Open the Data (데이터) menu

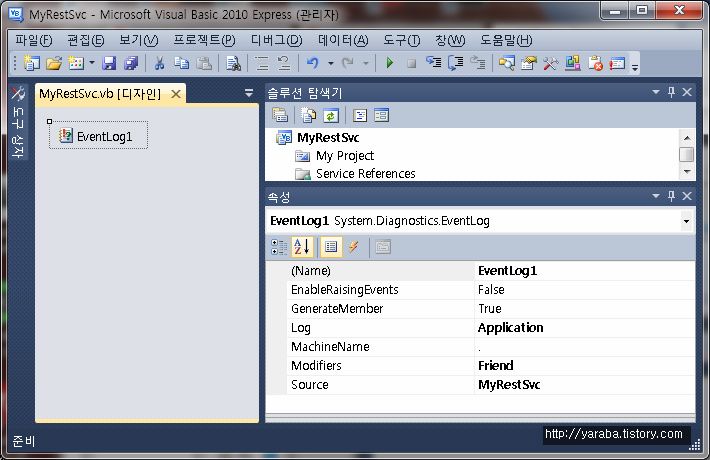[343, 40]
